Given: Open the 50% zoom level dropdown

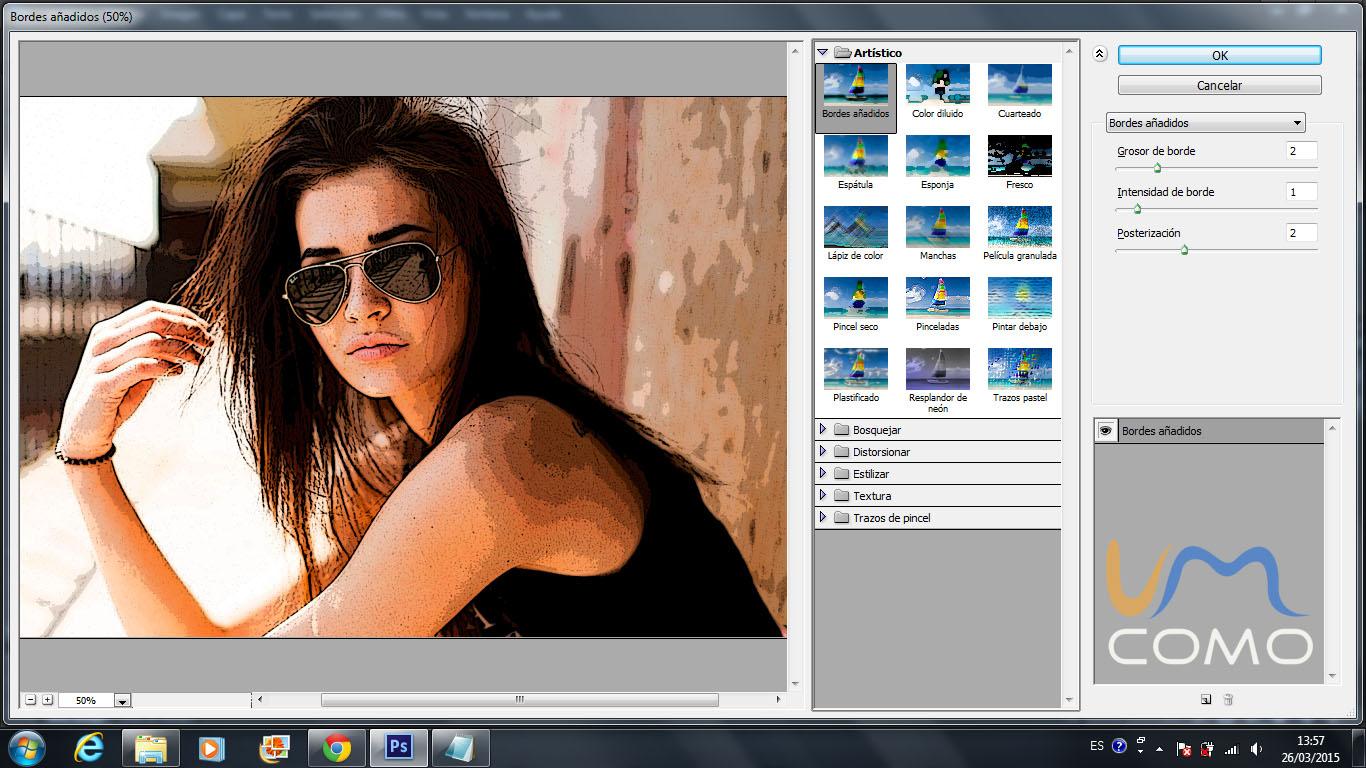Looking at the screenshot, I should (122, 701).
